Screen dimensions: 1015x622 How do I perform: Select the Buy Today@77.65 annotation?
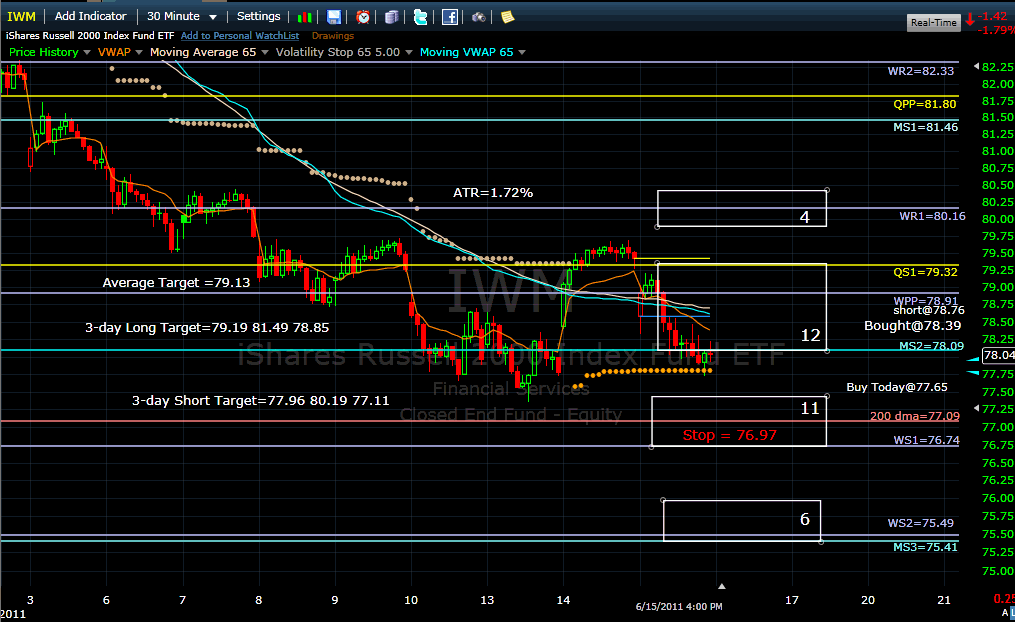tap(897, 387)
